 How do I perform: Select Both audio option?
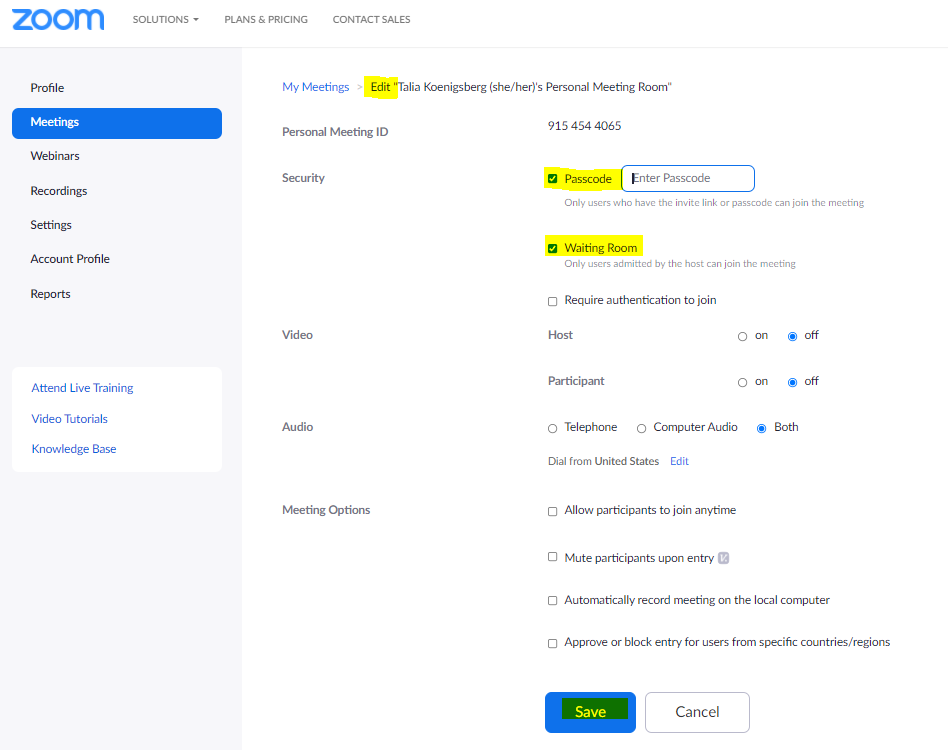pos(762,428)
